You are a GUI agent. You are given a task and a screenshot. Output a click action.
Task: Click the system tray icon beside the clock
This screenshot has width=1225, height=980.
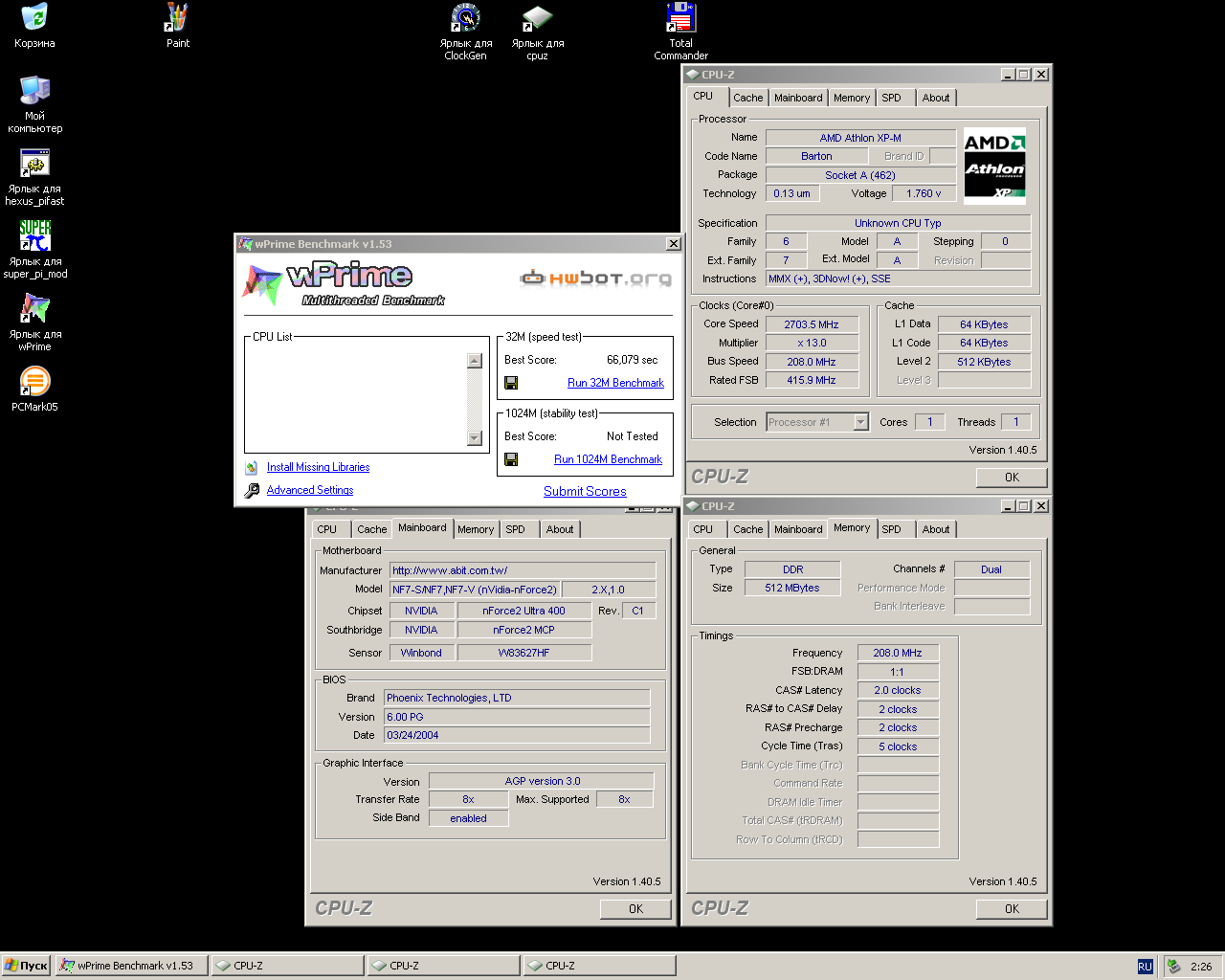tap(1173, 967)
